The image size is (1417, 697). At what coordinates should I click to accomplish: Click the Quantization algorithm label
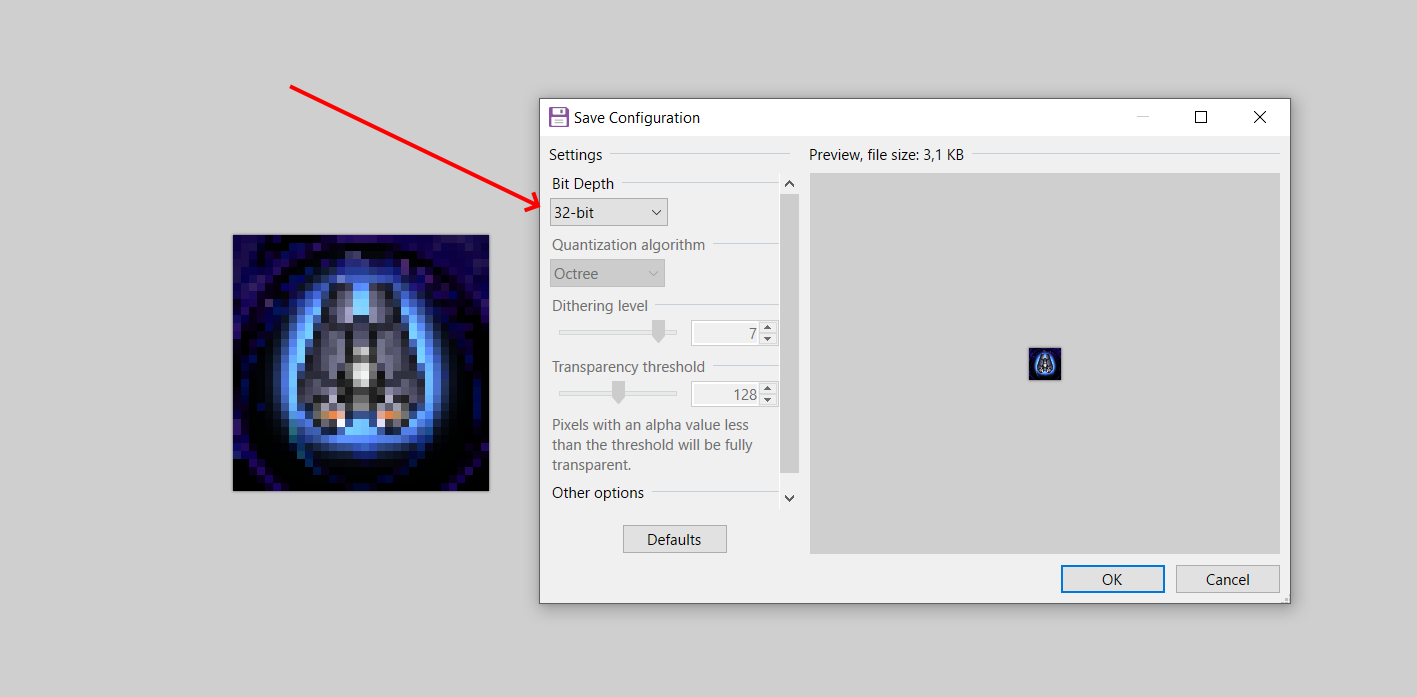[x=628, y=244]
